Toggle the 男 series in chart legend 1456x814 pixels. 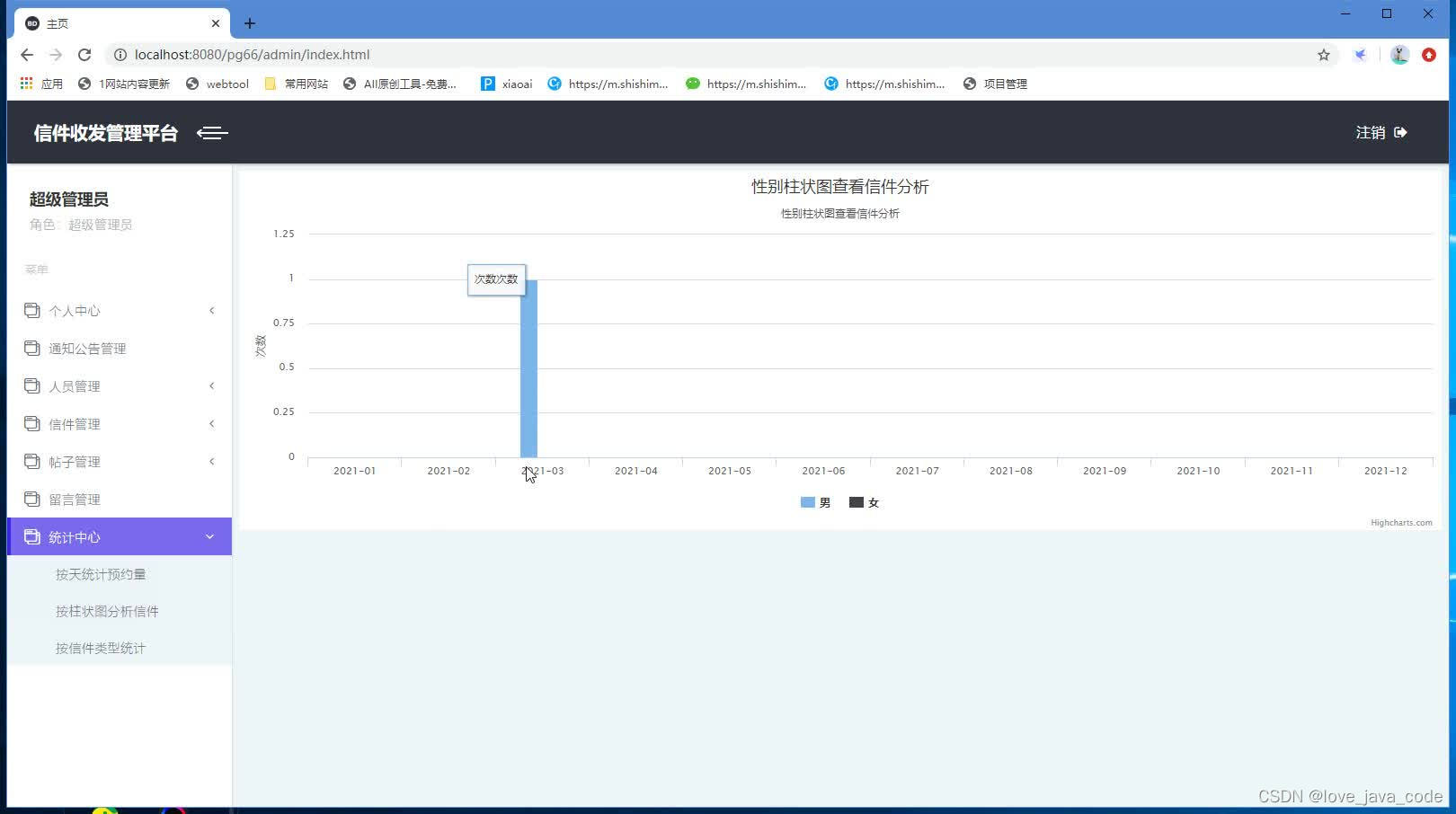pyautogui.click(x=816, y=502)
